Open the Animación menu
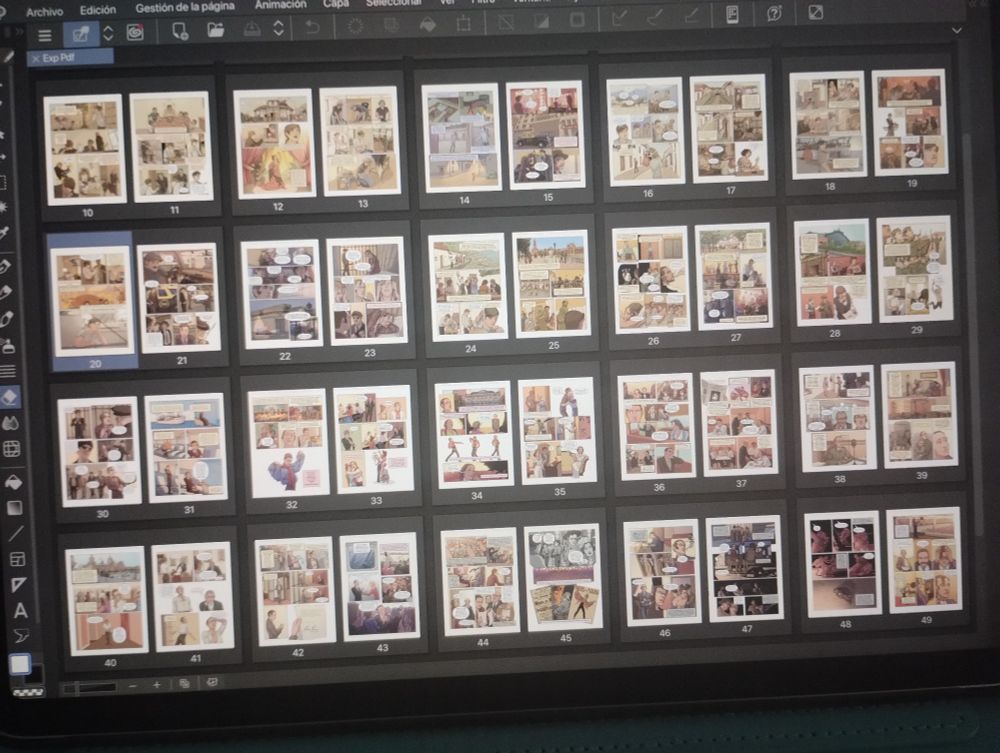 click(281, 4)
